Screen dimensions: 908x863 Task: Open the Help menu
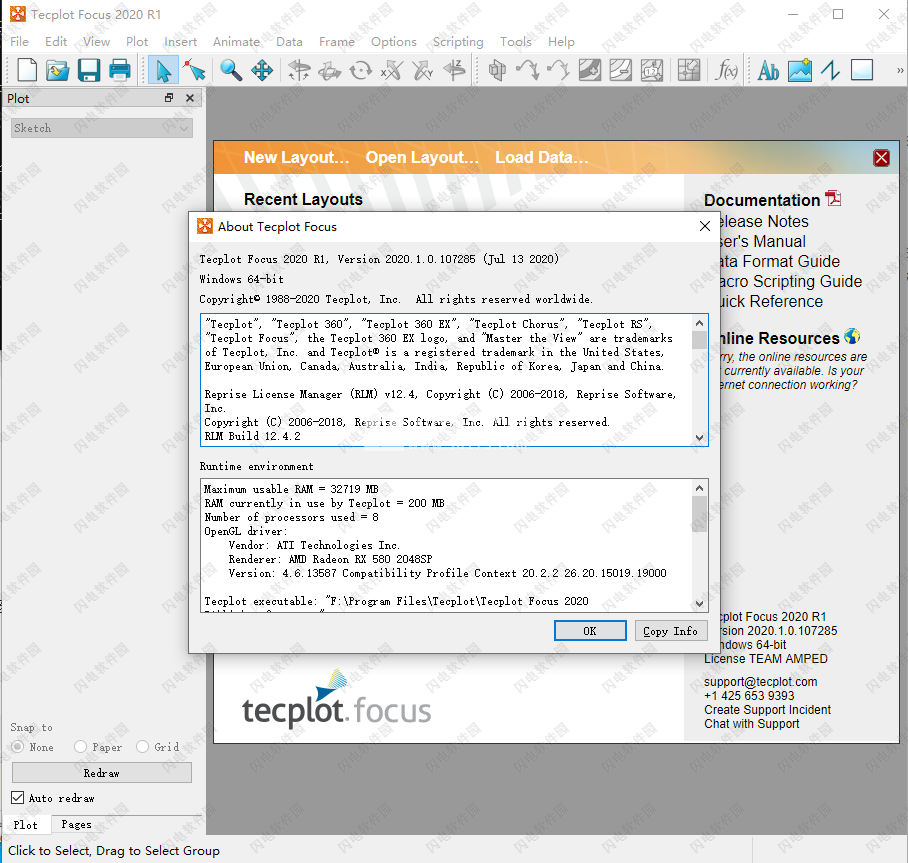pos(561,42)
